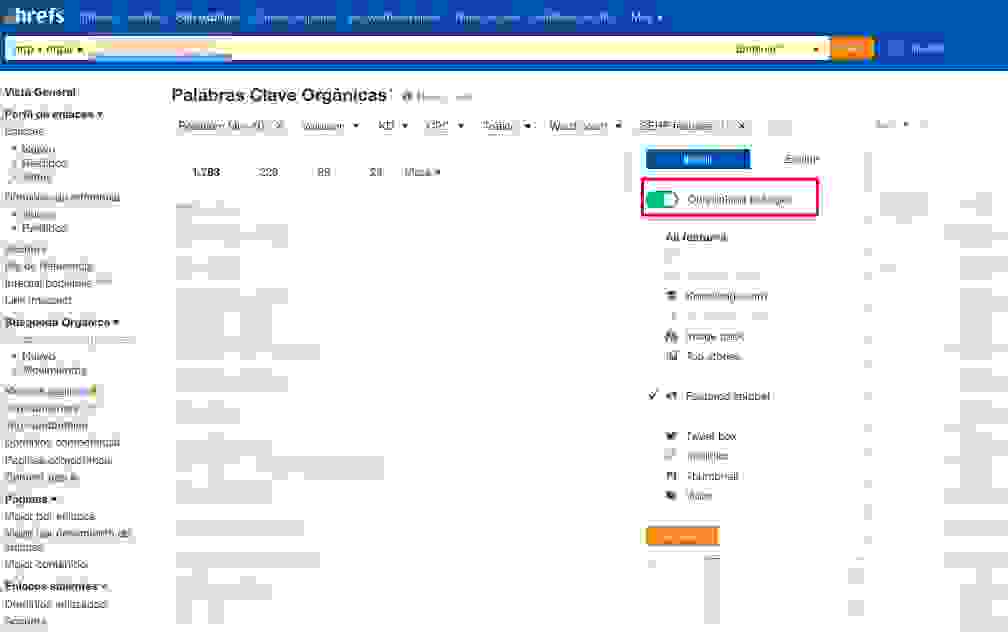Select Top stories SERP feature
Viewport: 1008px width, 632px height.
pyautogui.click(x=714, y=356)
